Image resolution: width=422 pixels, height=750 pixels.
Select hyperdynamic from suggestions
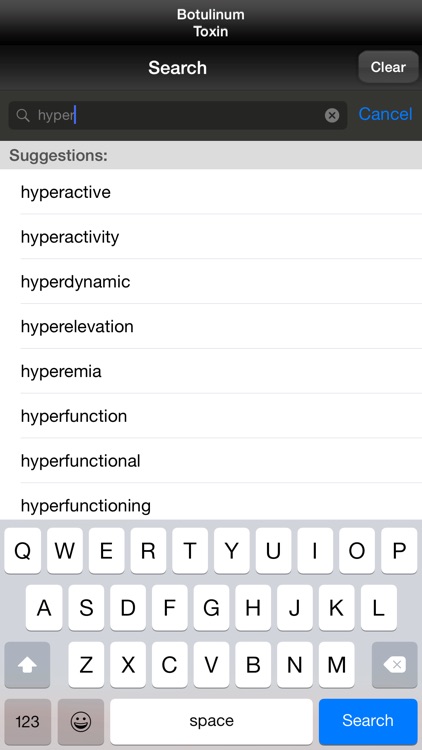tap(211, 281)
